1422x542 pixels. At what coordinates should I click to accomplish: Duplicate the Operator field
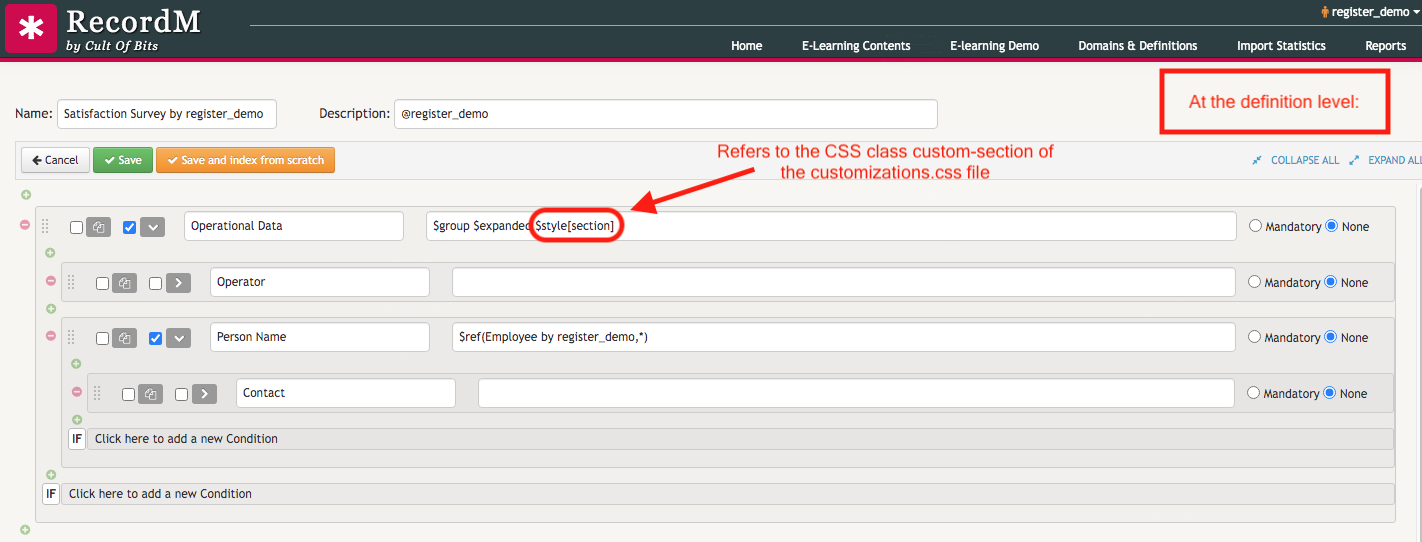pos(124,283)
